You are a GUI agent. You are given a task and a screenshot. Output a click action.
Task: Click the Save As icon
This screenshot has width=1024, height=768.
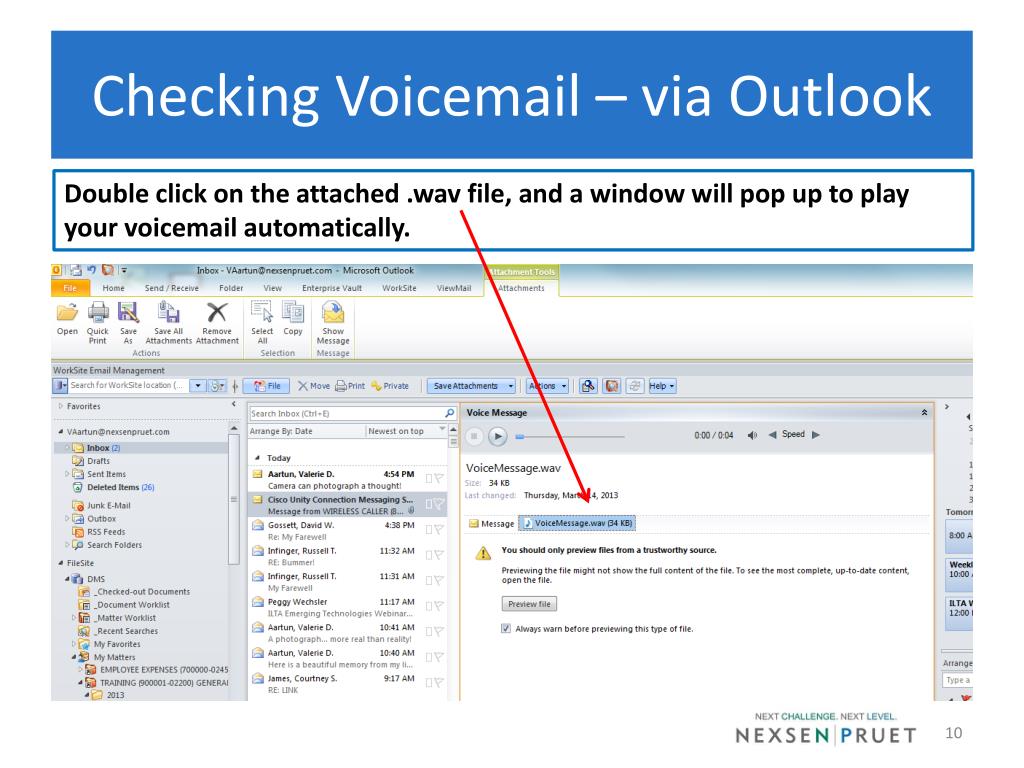click(128, 313)
